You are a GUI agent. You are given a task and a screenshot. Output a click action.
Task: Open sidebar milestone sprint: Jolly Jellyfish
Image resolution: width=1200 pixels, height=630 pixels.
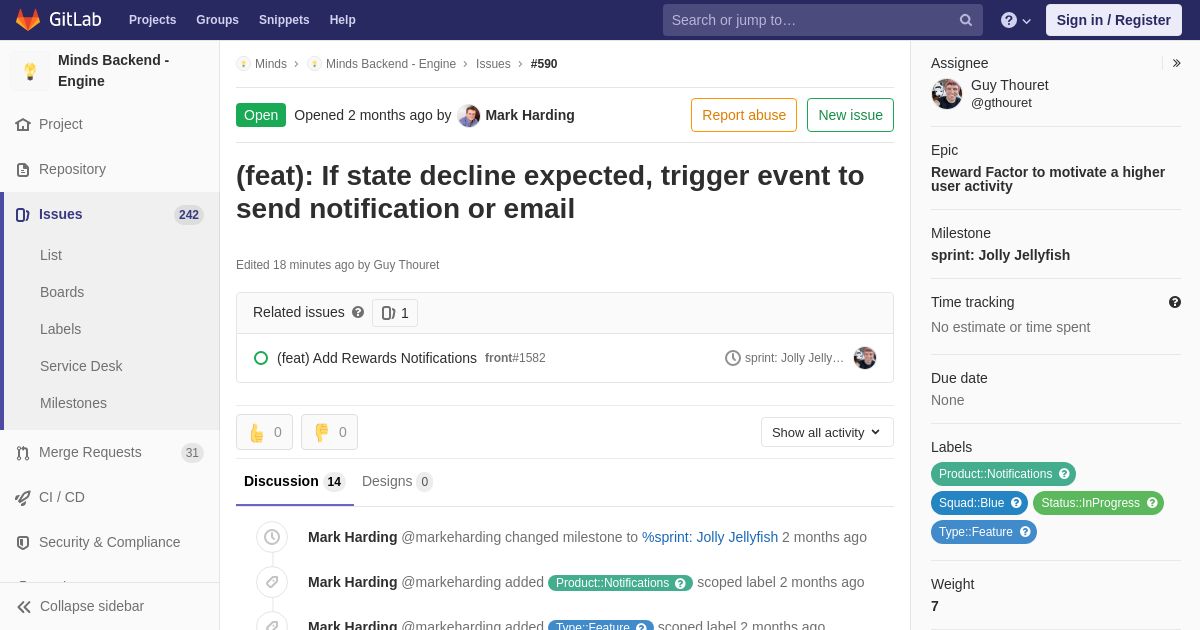[1000, 255]
